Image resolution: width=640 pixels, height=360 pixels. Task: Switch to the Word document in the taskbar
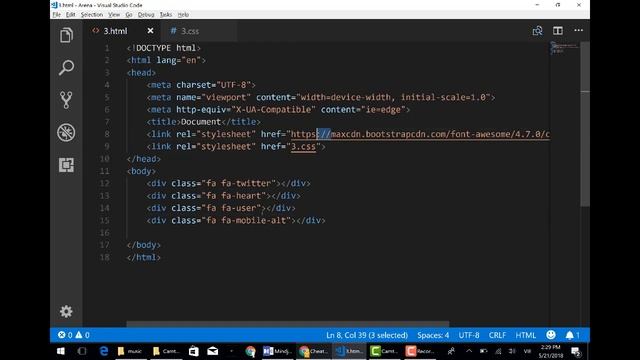(277, 351)
